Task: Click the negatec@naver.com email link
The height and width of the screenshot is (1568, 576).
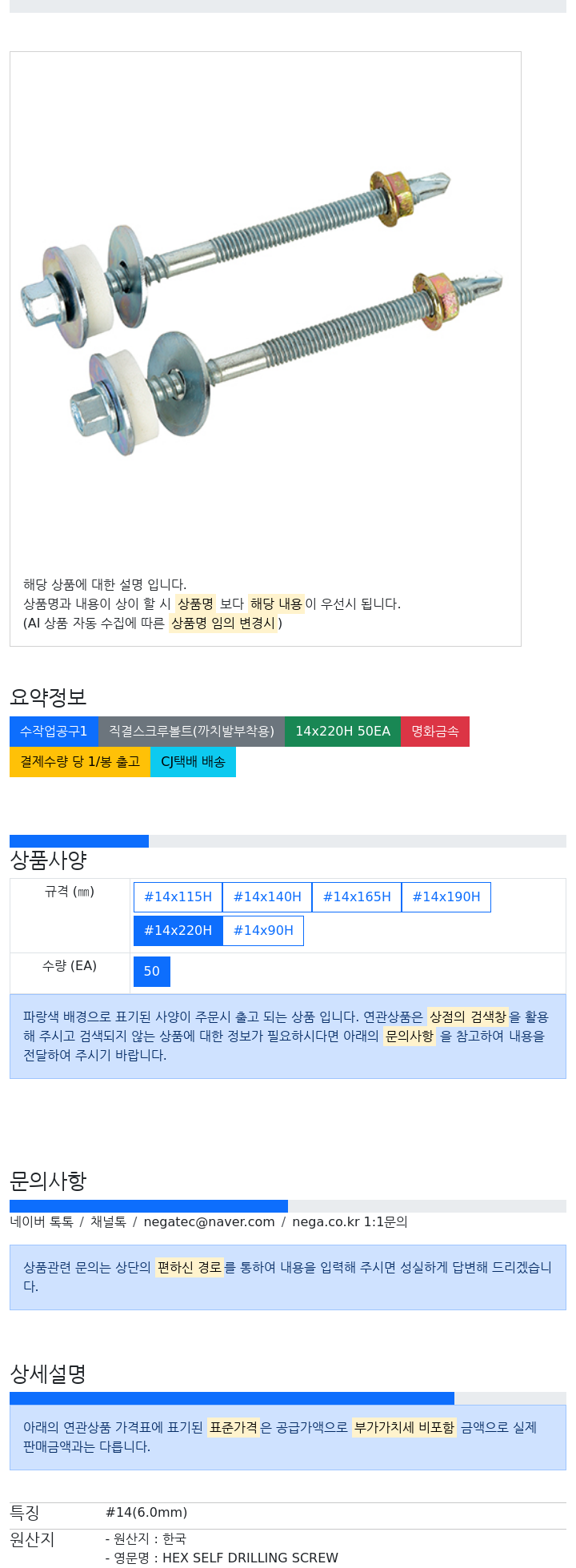Action: (x=209, y=1221)
